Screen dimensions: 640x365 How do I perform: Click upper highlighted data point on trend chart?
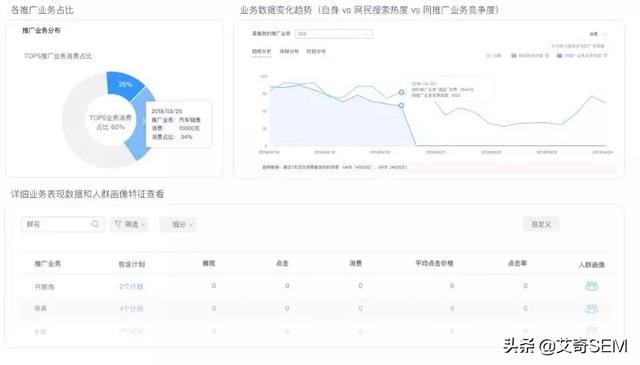401,92
